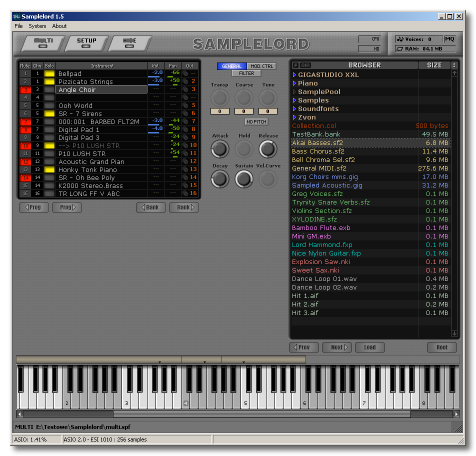
Task: Toggle the NO PITCH button
Action: [256, 122]
